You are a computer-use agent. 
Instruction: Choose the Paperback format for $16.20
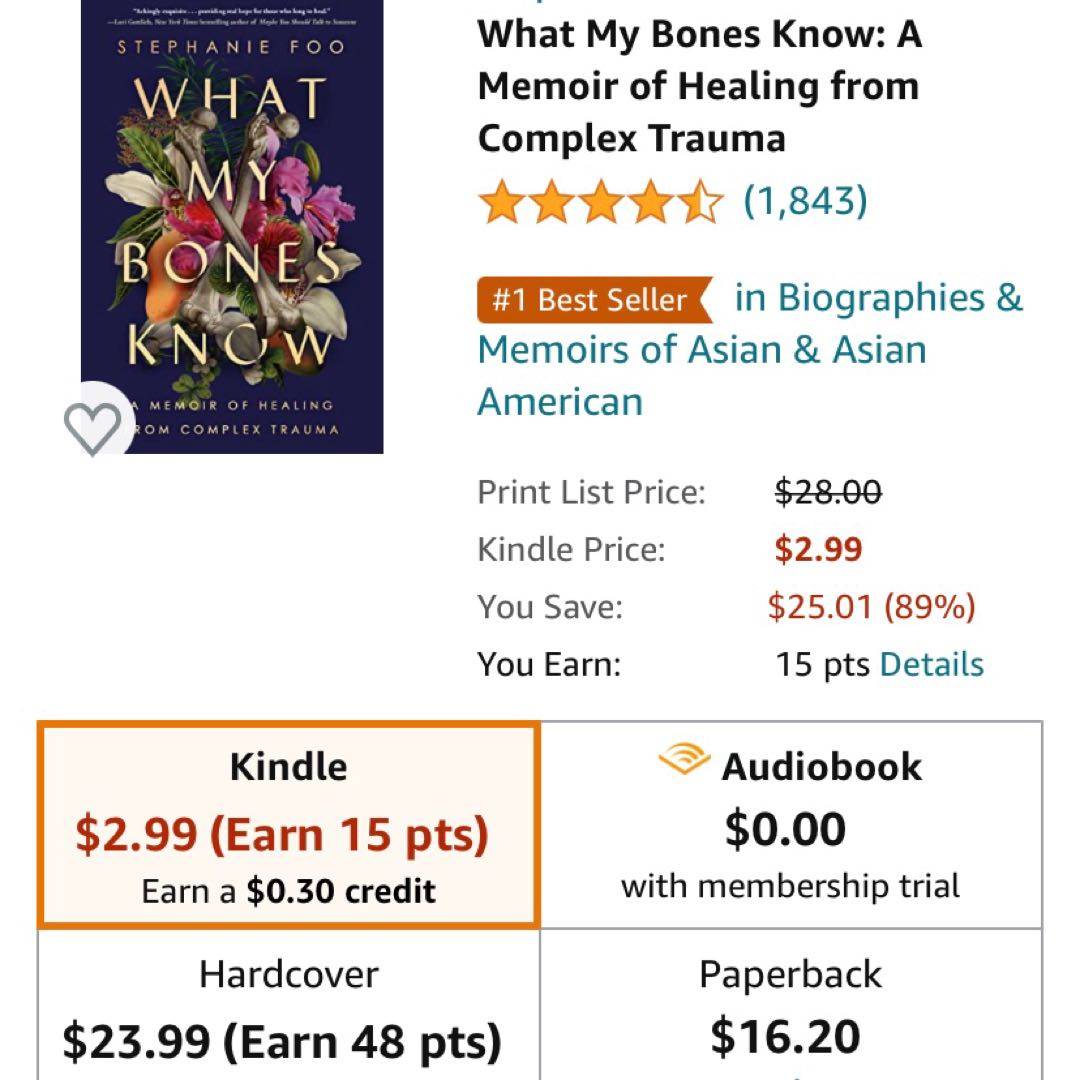pos(791,1010)
